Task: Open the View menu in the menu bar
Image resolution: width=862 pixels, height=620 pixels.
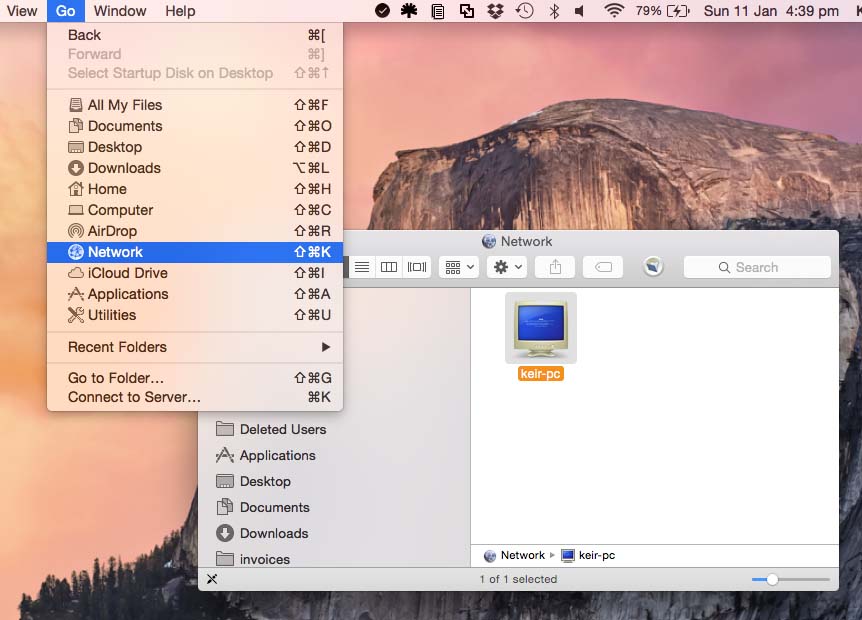Action: (x=21, y=11)
